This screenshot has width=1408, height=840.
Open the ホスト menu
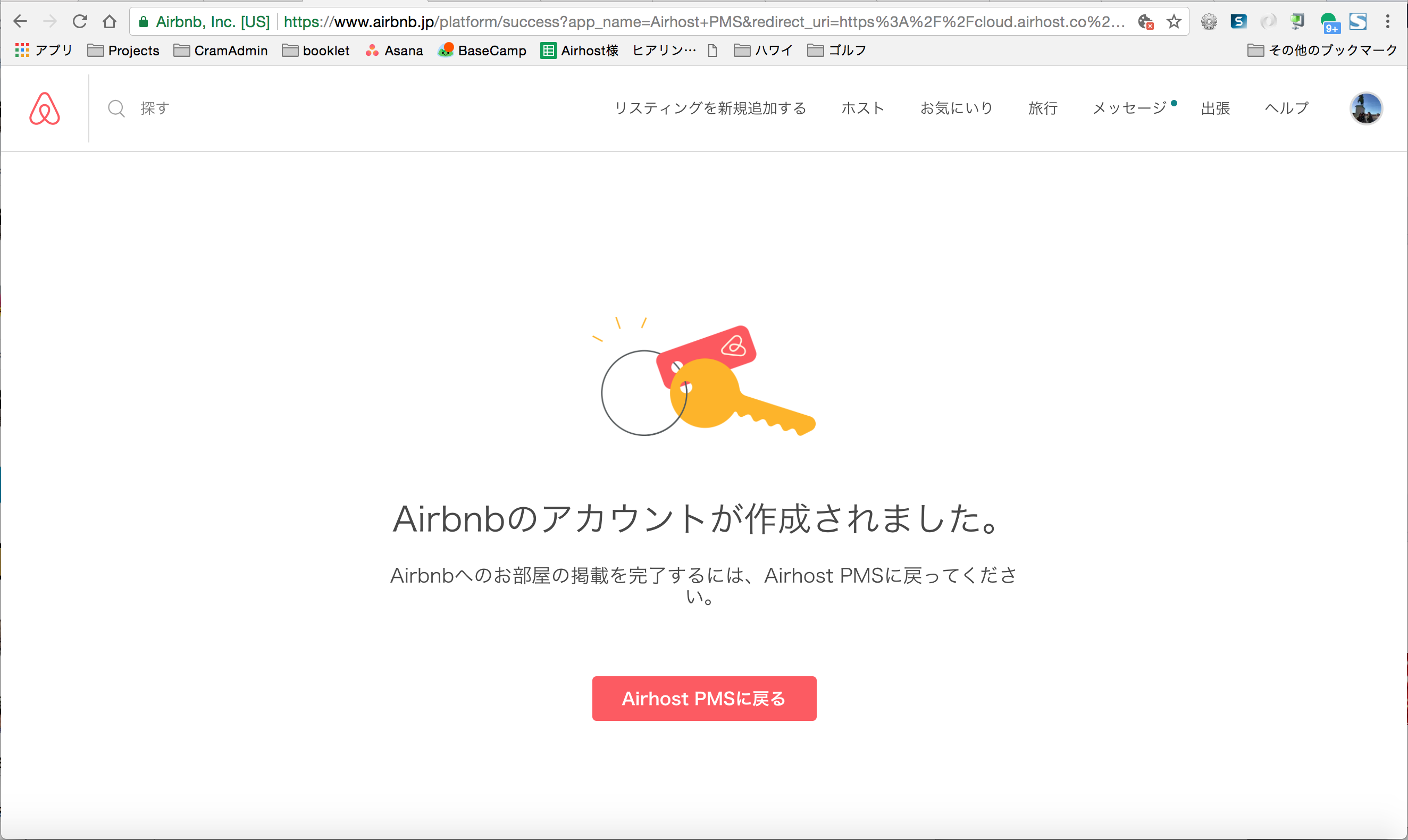862,108
